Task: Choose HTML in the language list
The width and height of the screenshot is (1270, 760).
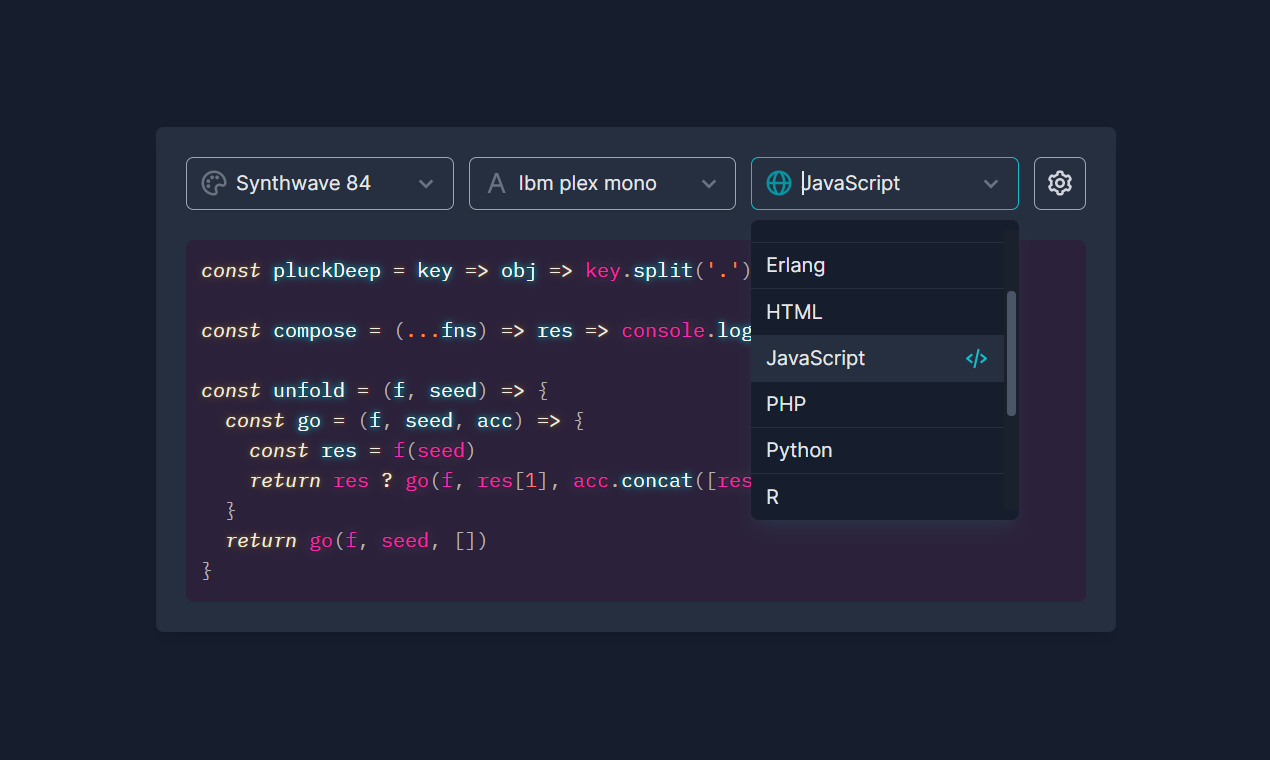Action: pyautogui.click(x=793, y=311)
